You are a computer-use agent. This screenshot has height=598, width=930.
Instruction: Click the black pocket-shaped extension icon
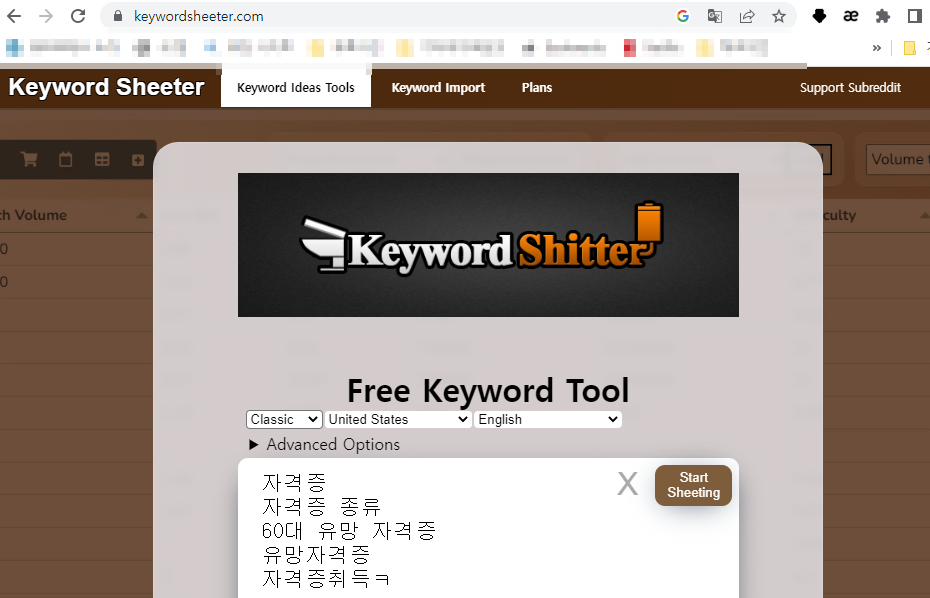click(819, 16)
